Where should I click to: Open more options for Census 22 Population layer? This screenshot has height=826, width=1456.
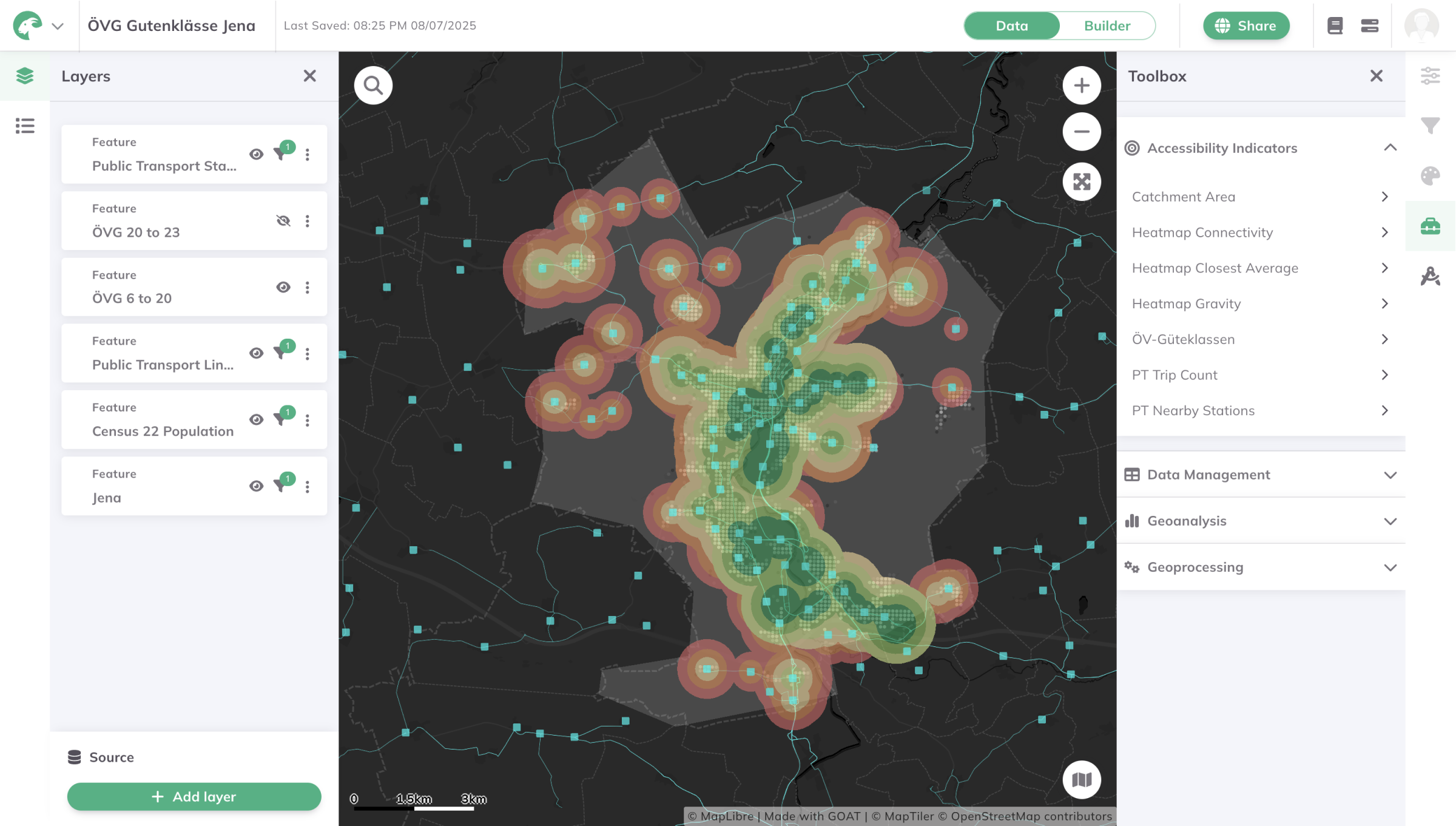click(308, 420)
